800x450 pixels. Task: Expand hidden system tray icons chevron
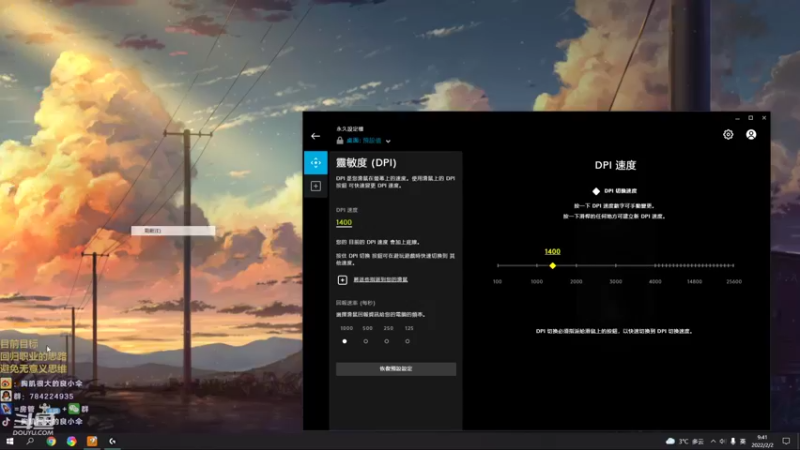713,441
